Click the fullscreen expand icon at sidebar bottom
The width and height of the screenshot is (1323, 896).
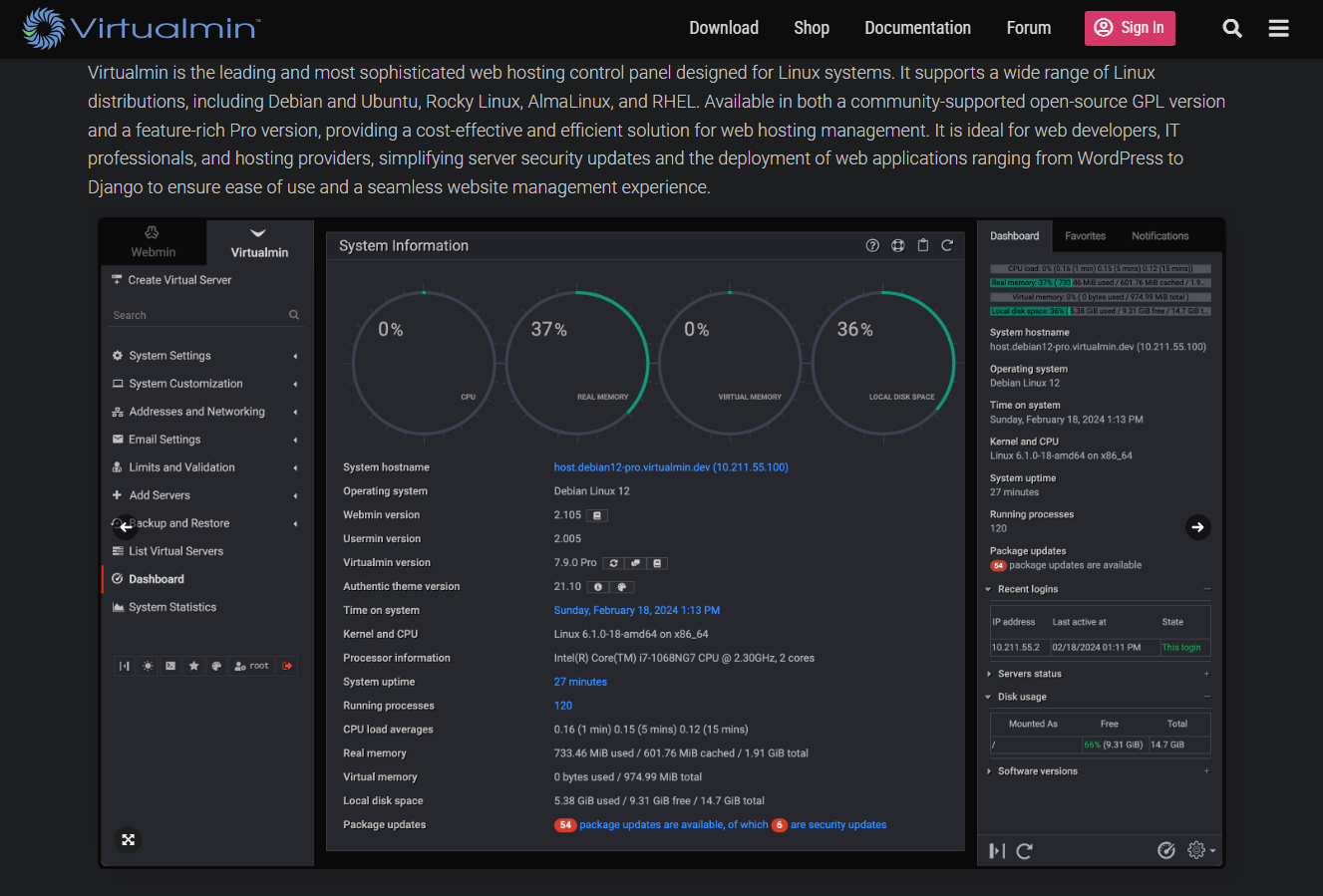coord(129,840)
